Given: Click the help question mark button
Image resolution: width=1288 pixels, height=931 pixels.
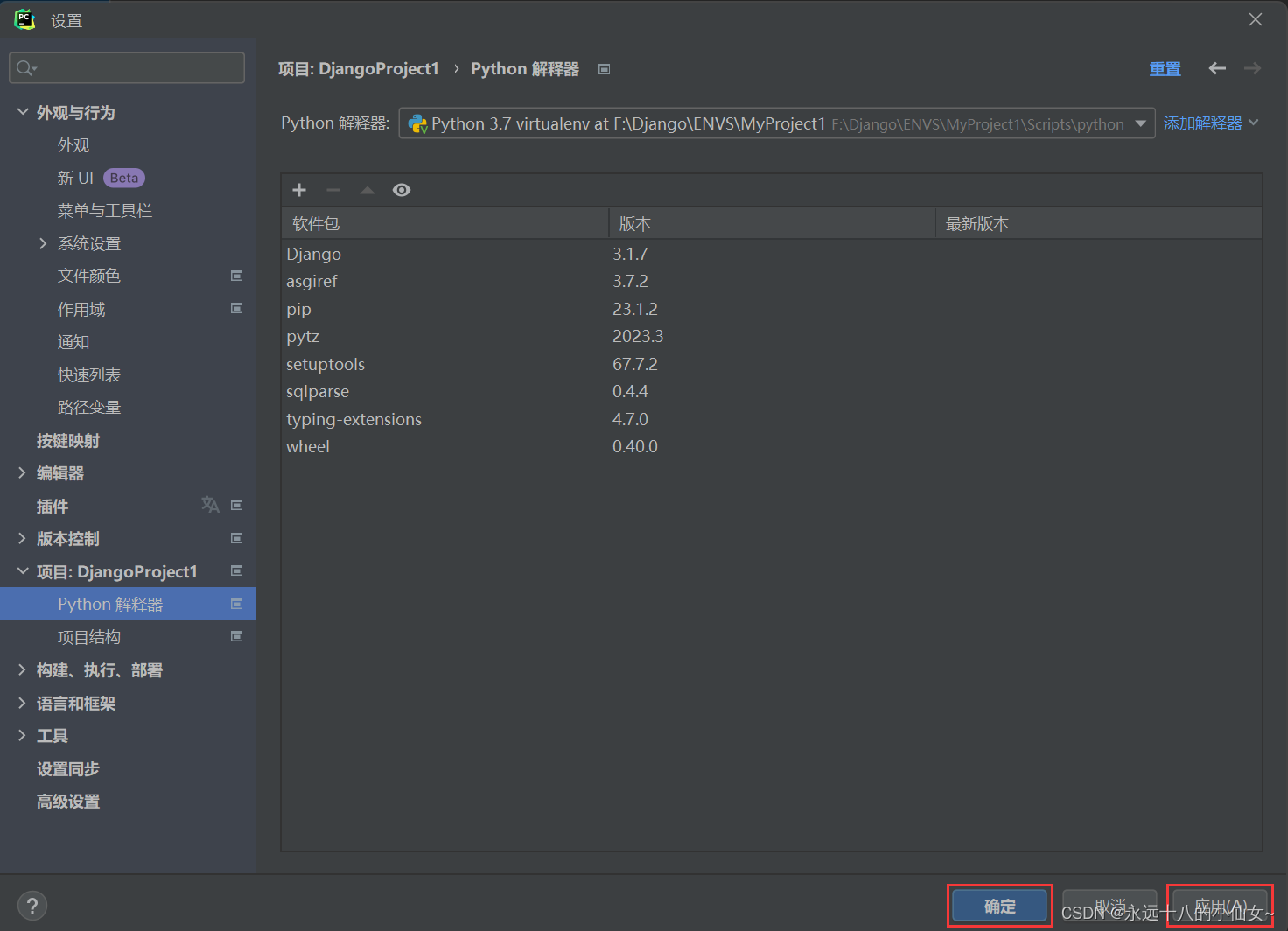Looking at the screenshot, I should point(32,906).
